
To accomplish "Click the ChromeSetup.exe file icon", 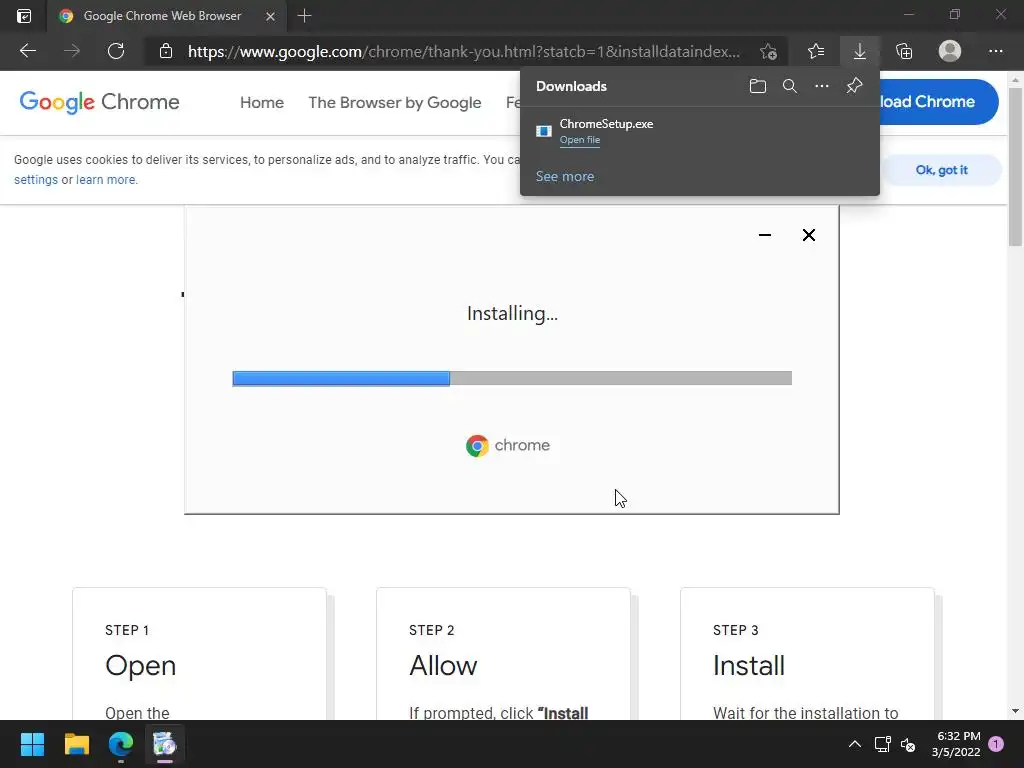I will (543, 131).
